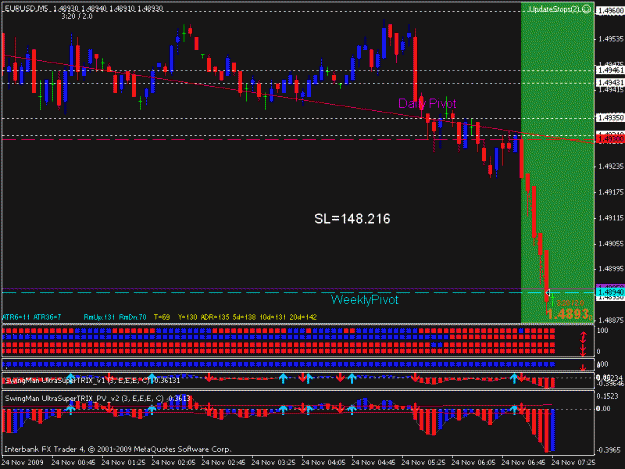Click the 24 Nov 01:25 time label
Viewport: 625px width, 469px height.
(123, 463)
